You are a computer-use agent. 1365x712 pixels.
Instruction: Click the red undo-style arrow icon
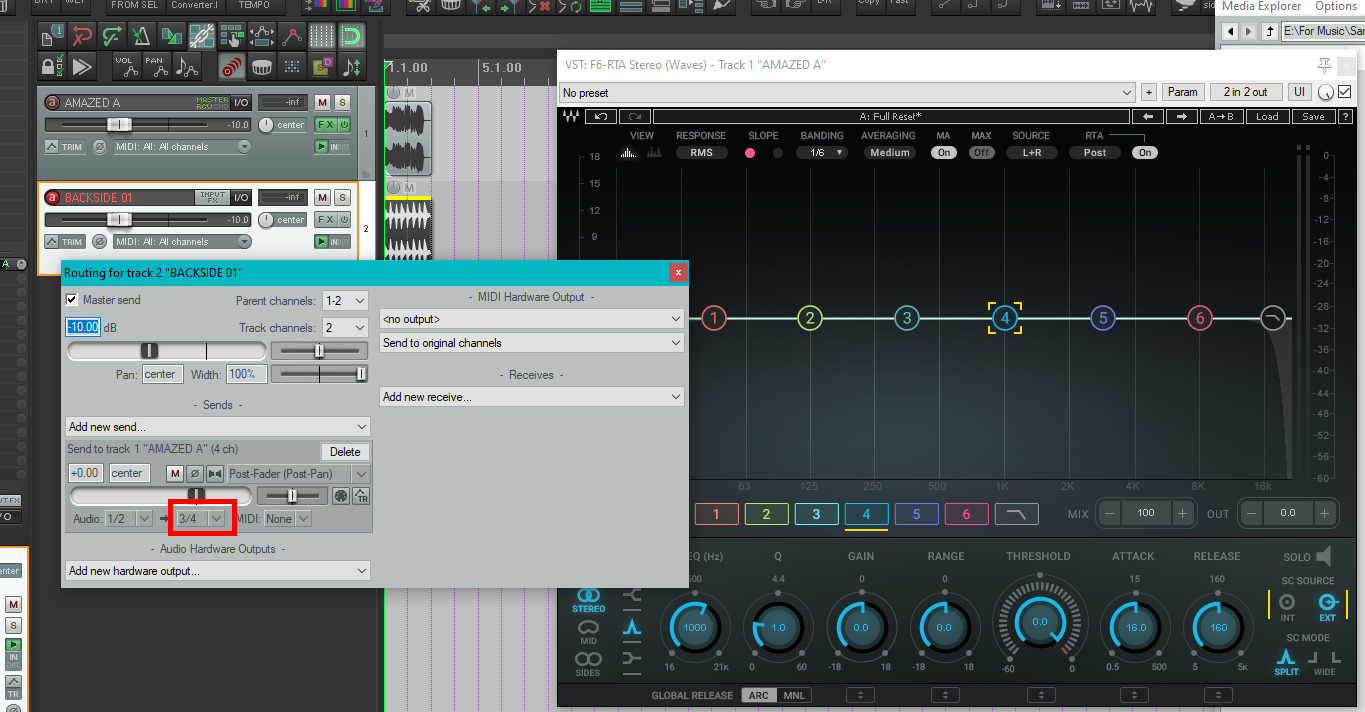(81, 38)
